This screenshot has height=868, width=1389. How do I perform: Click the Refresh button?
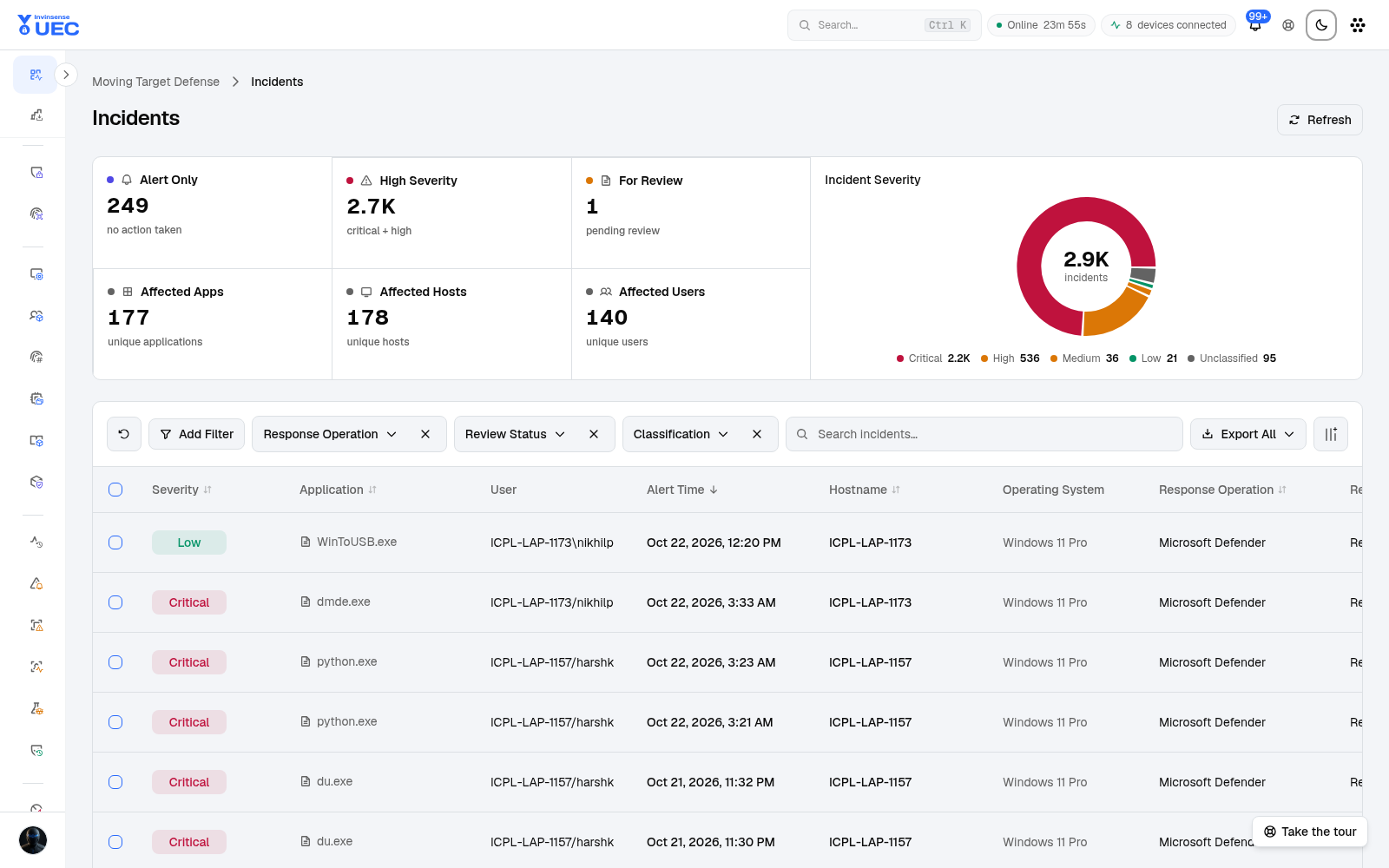[1320, 120]
